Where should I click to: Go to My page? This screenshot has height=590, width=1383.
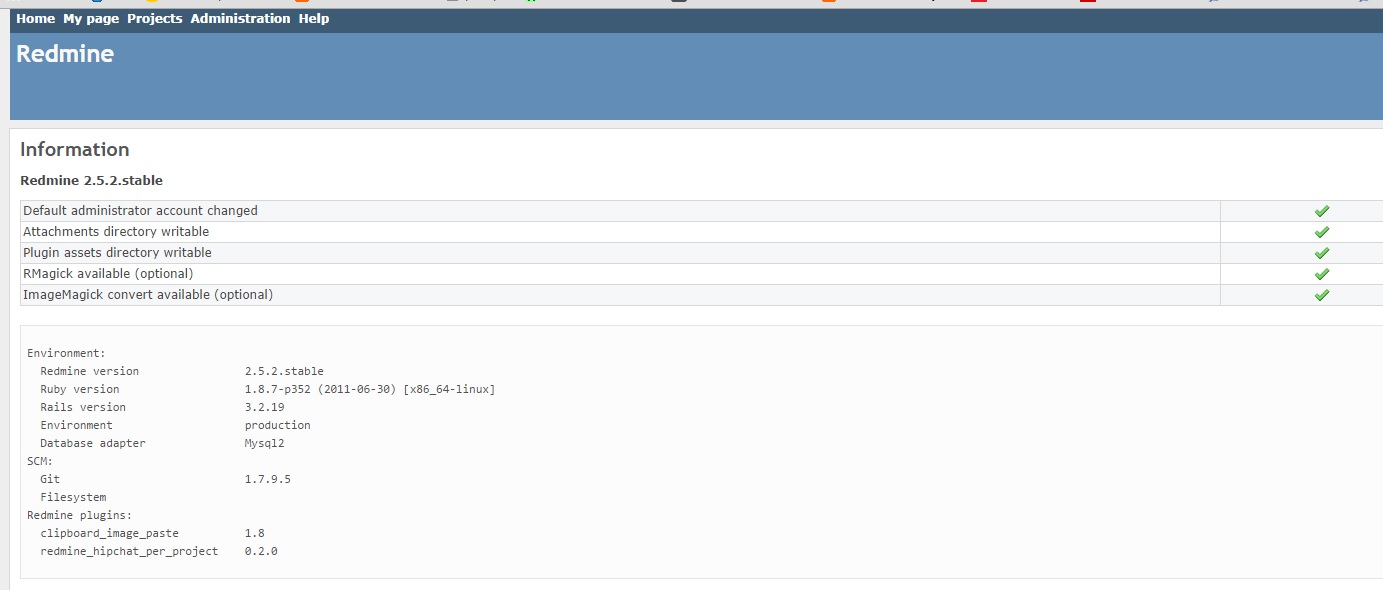tap(91, 19)
